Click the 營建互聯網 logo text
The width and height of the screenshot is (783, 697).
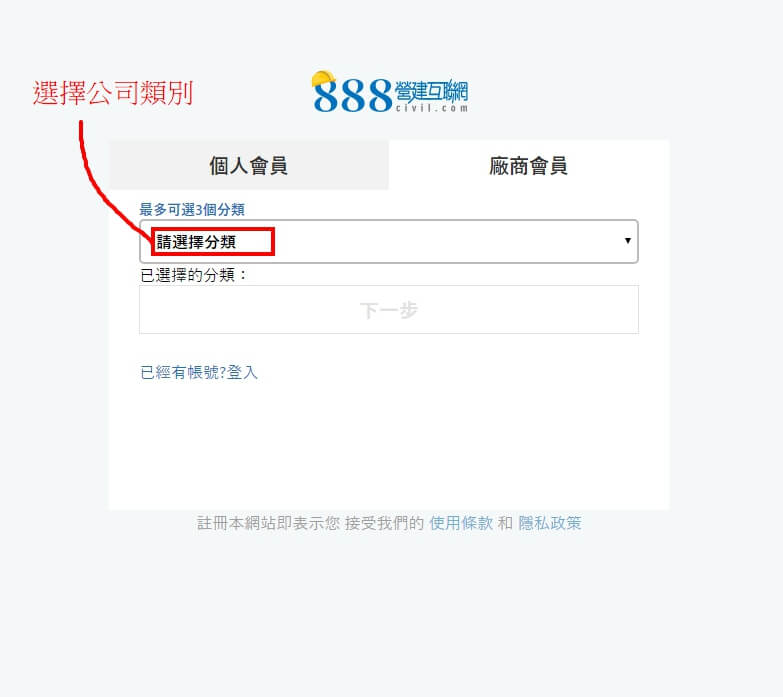pyautogui.click(x=431, y=91)
